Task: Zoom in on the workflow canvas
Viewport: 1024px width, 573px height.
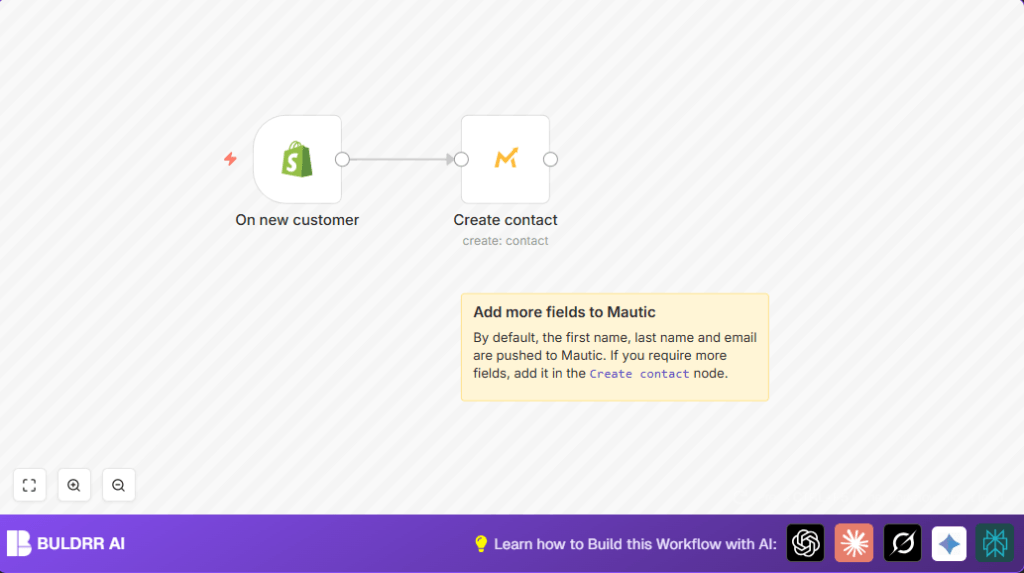Action: (x=74, y=485)
